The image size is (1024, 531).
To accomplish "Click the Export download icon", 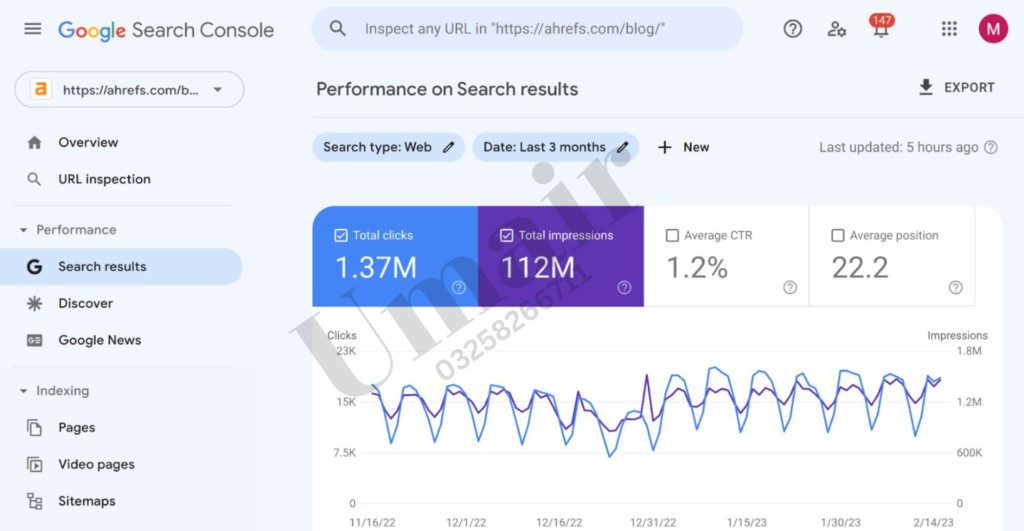I will (926, 88).
